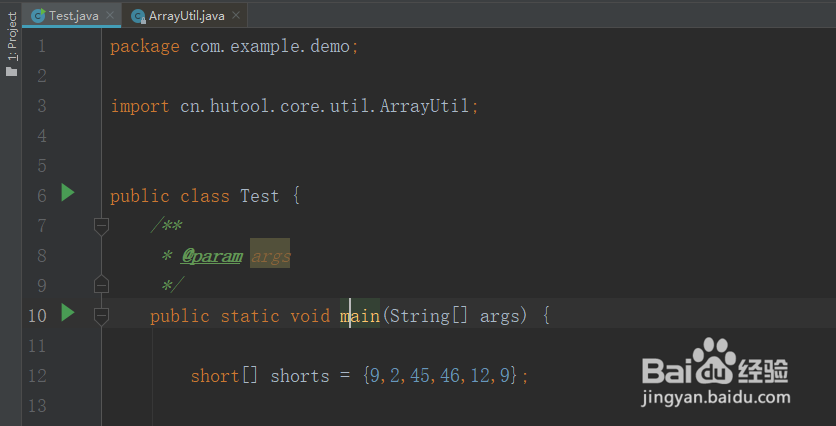
Task: Run main method from gutter icon
Action: tap(68, 314)
